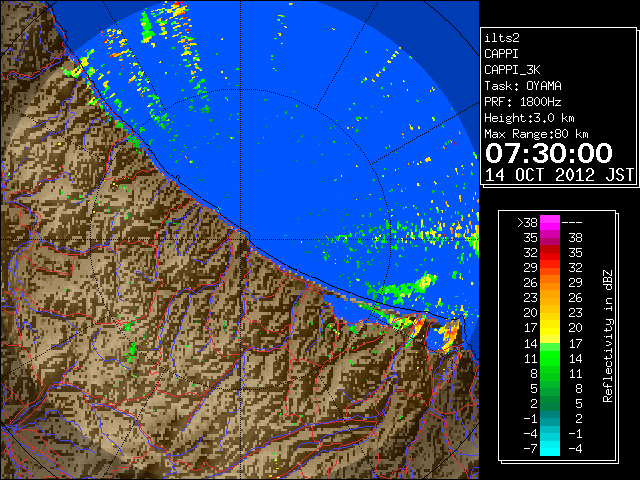The width and height of the screenshot is (640, 480).
Task: Click the 'PRF: 1800Hz' text
Action: click(523, 102)
